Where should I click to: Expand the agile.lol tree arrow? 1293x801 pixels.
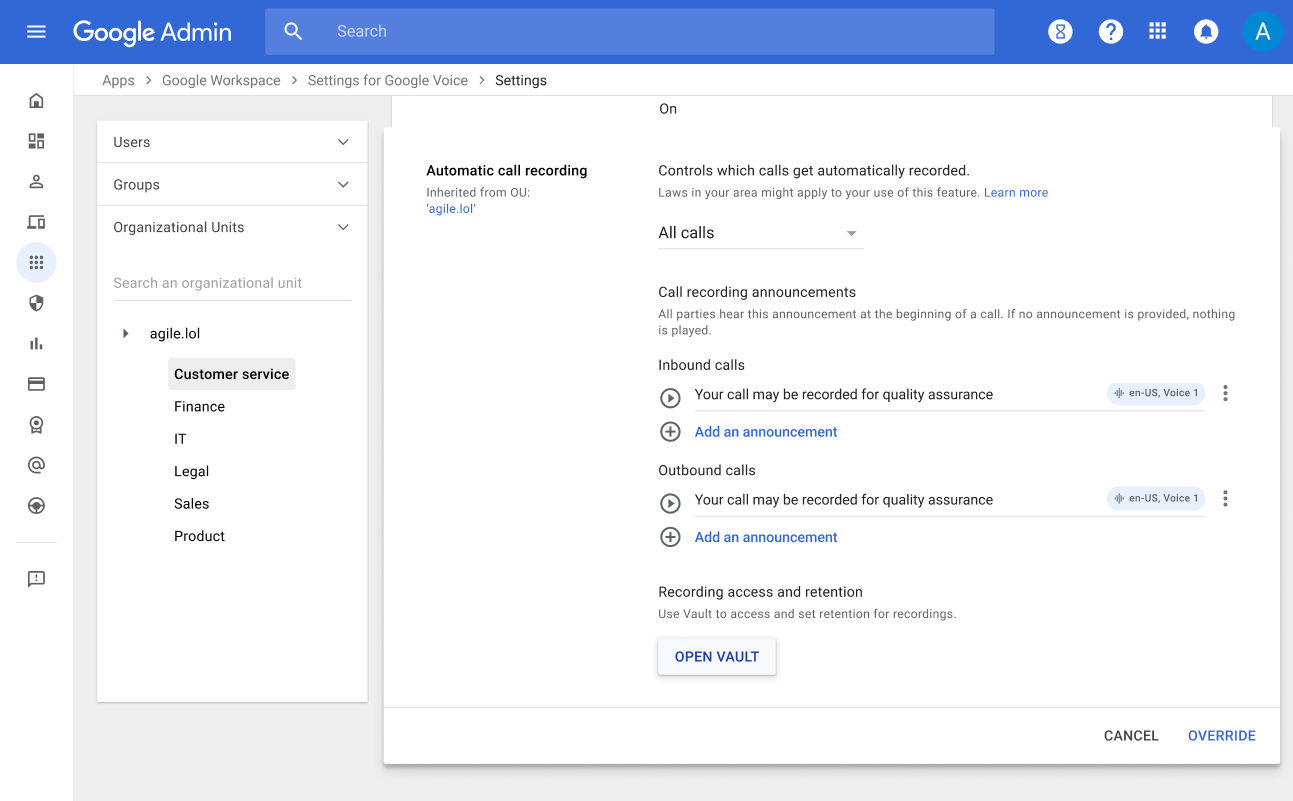coord(126,333)
